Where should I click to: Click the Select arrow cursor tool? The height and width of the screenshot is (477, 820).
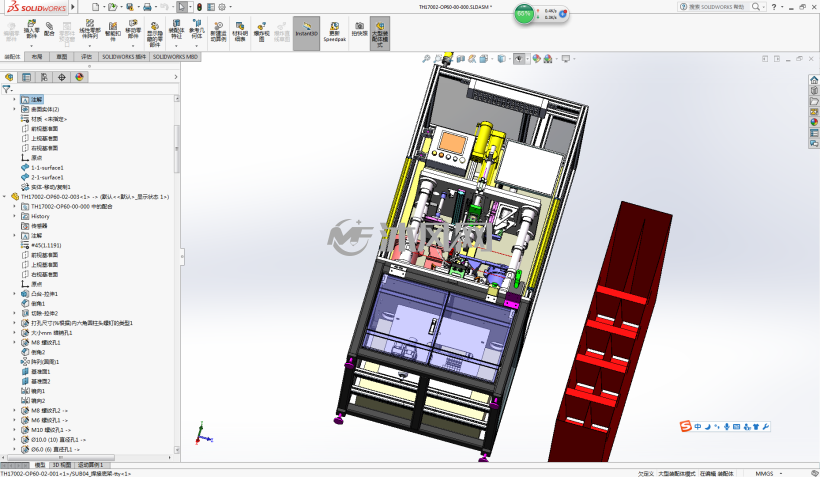[x=181, y=7]
